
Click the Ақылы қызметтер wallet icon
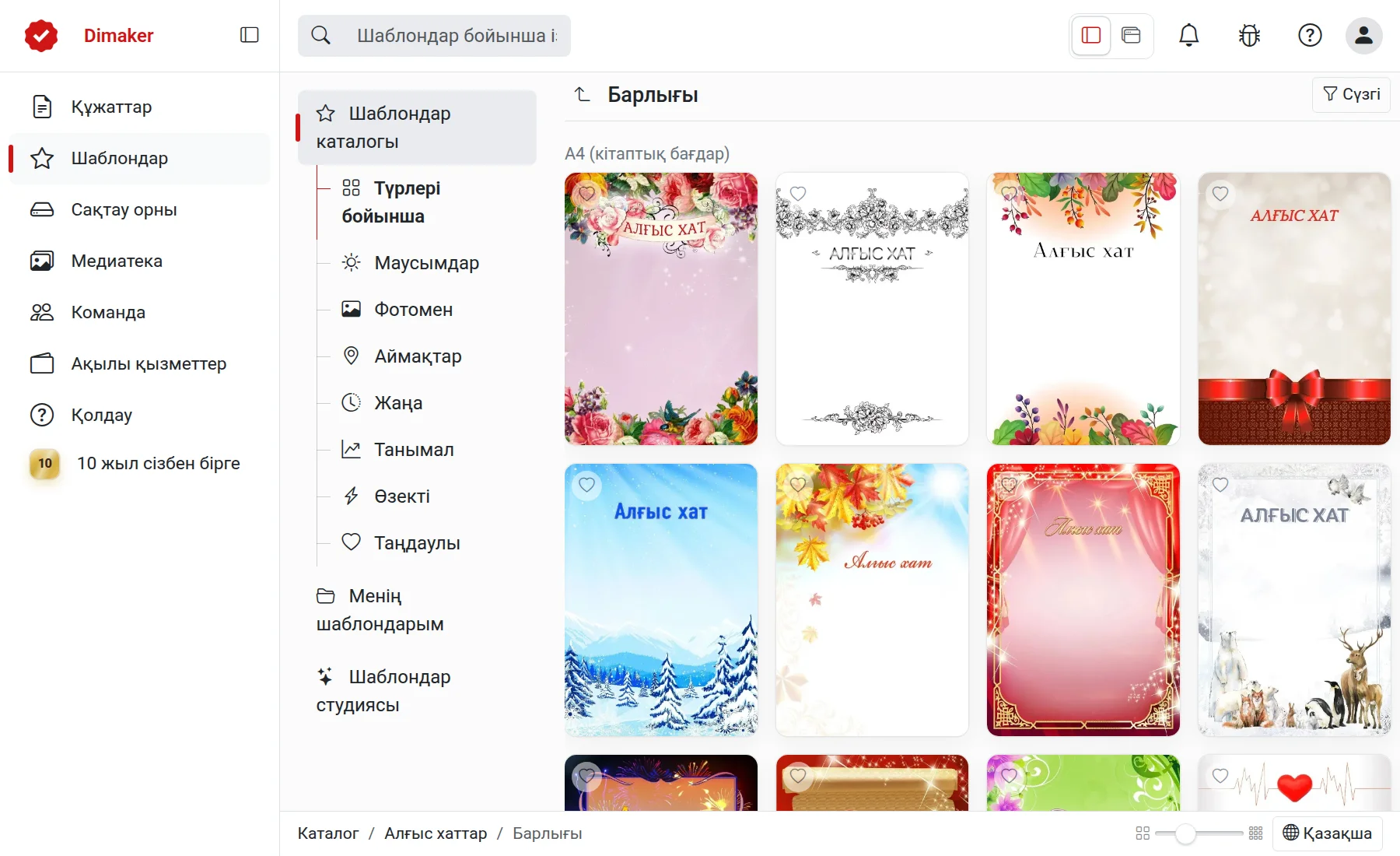pyautogui.click(x=42, y=363)
